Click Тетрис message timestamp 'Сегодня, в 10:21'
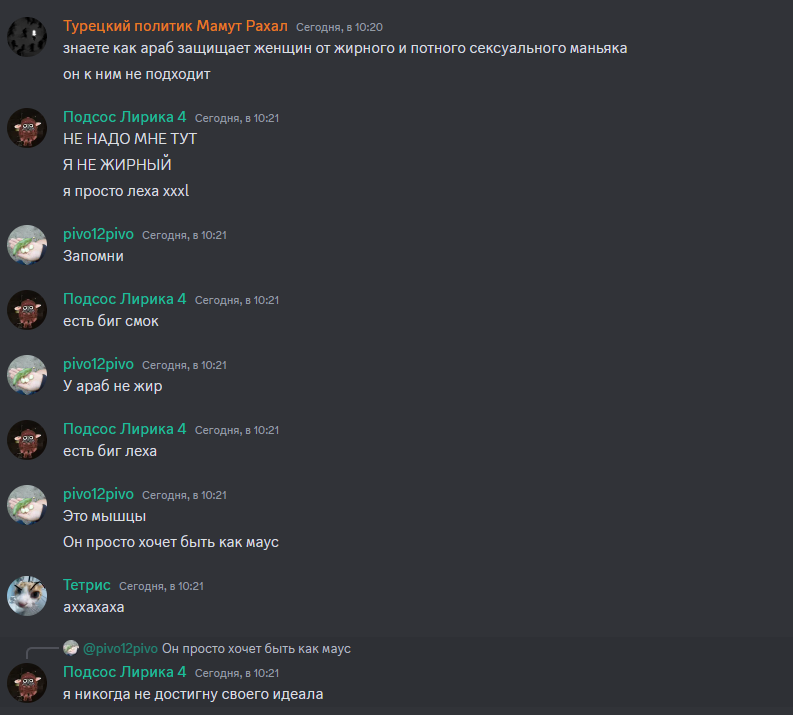793x715 pixels. (161, 586)
